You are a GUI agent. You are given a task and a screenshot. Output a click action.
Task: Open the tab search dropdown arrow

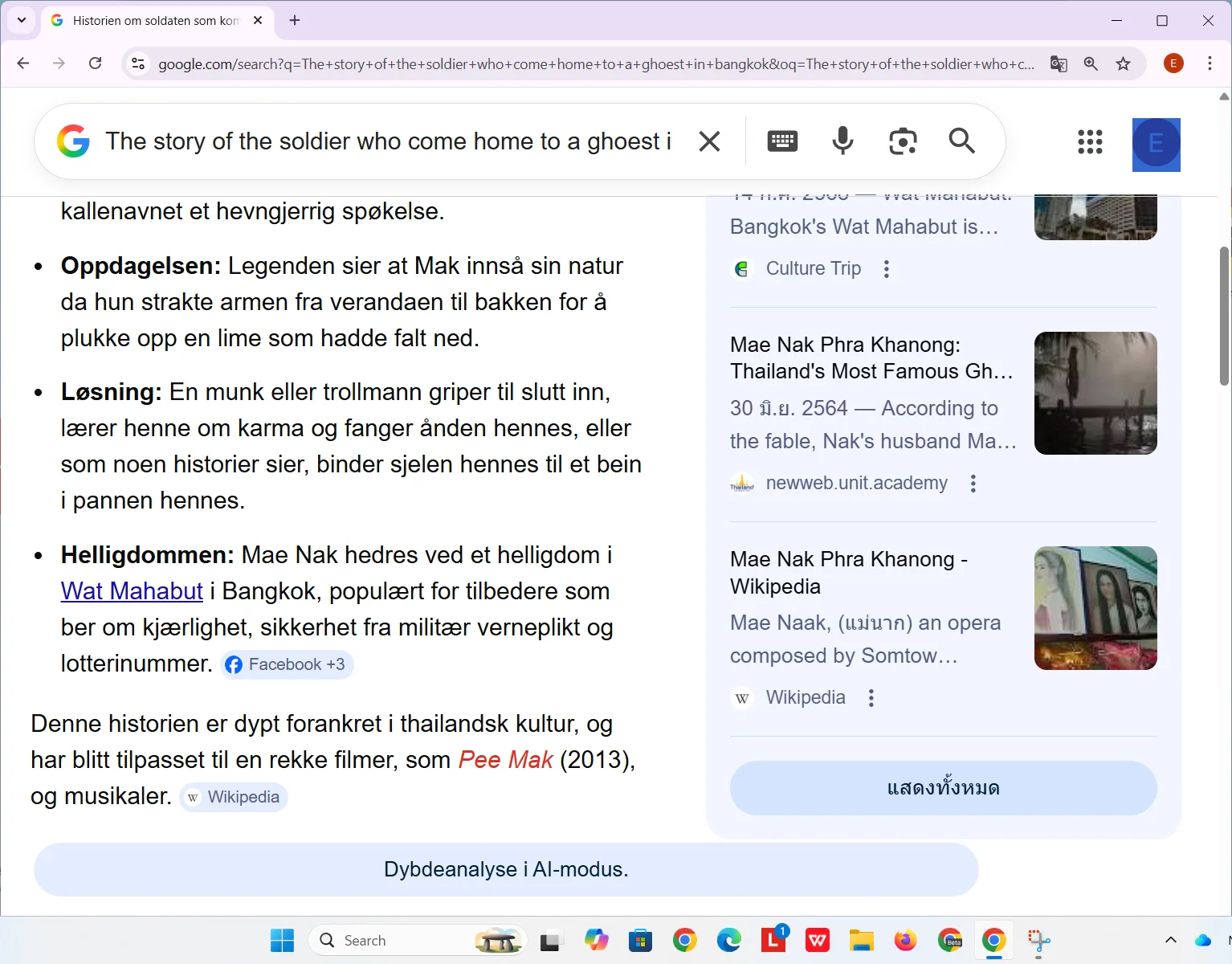(x=21, y=20)
